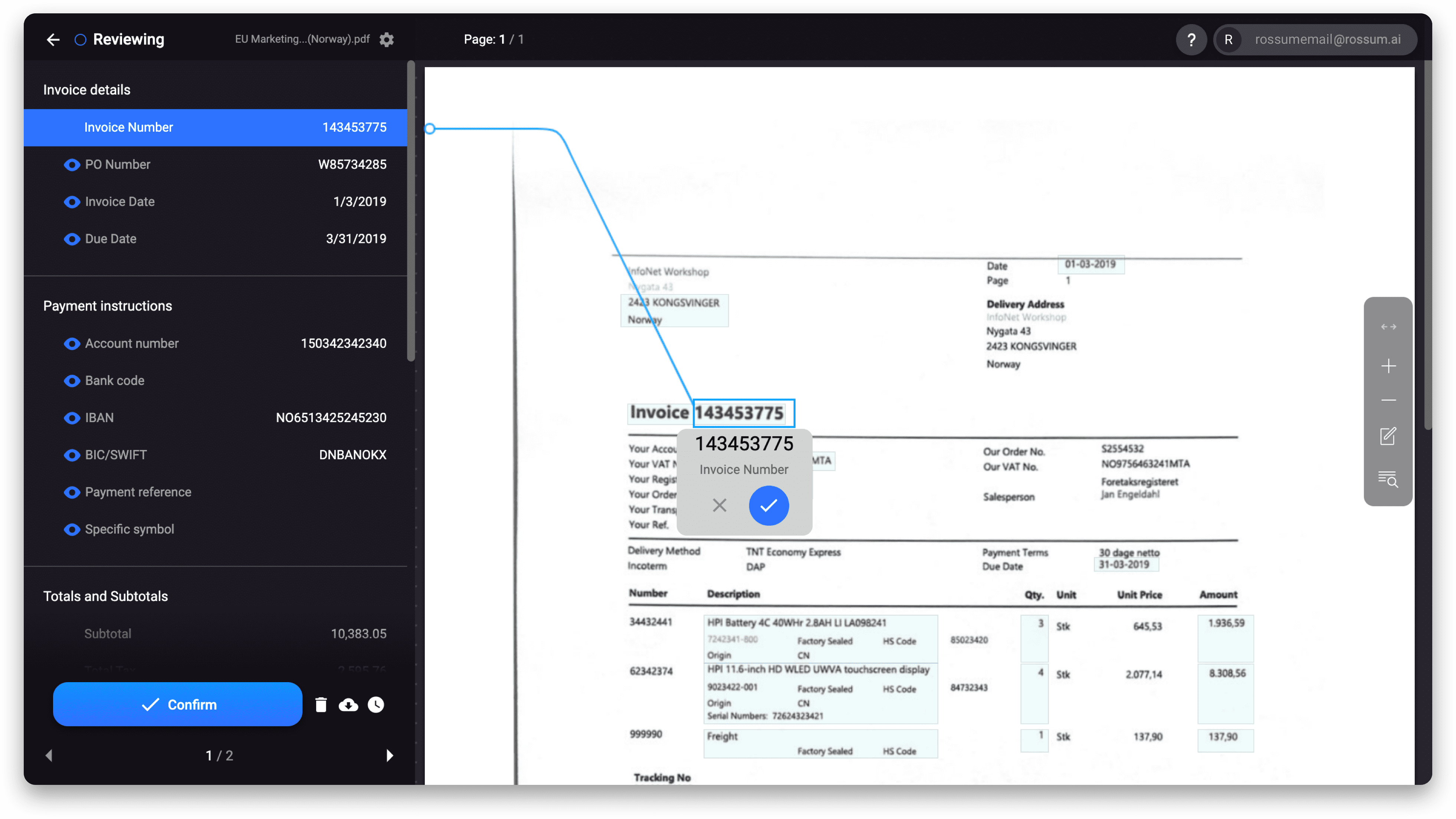Viewport: 1456px width, 819px height.
Task: Download document with cloud icon
Action: point(348,704)
